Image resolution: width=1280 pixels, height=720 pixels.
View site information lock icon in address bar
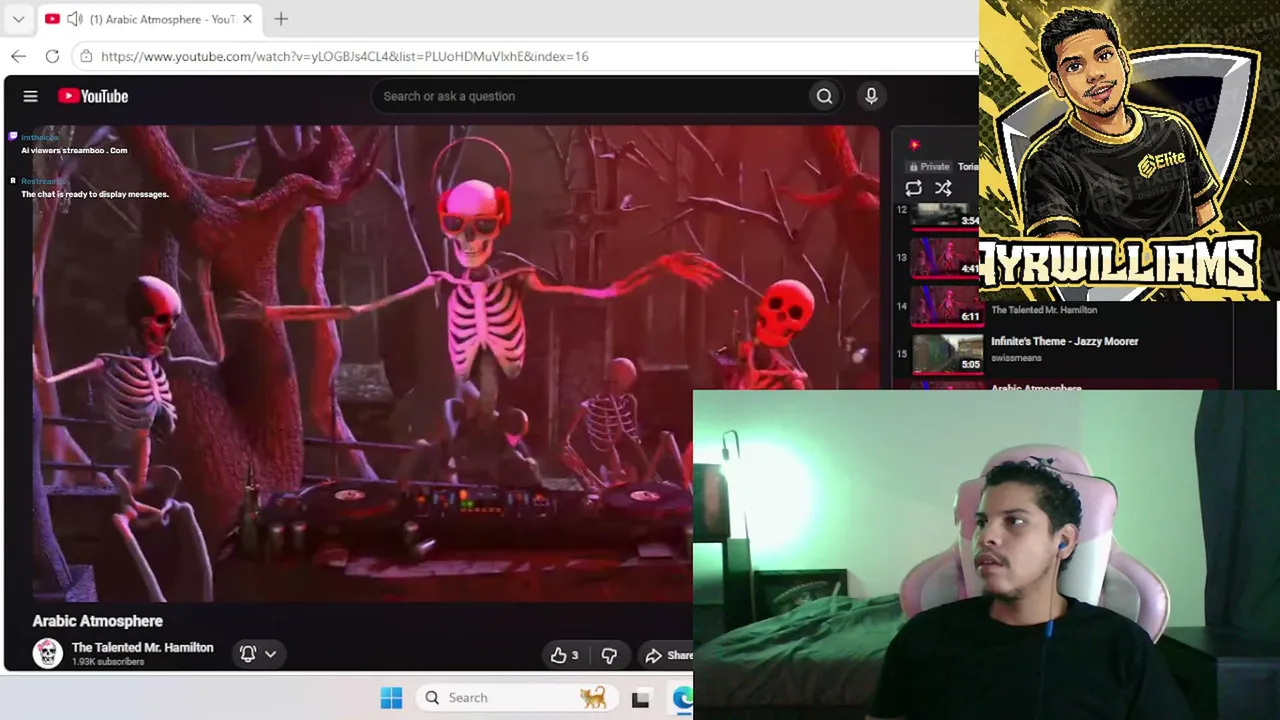(86, 56)
